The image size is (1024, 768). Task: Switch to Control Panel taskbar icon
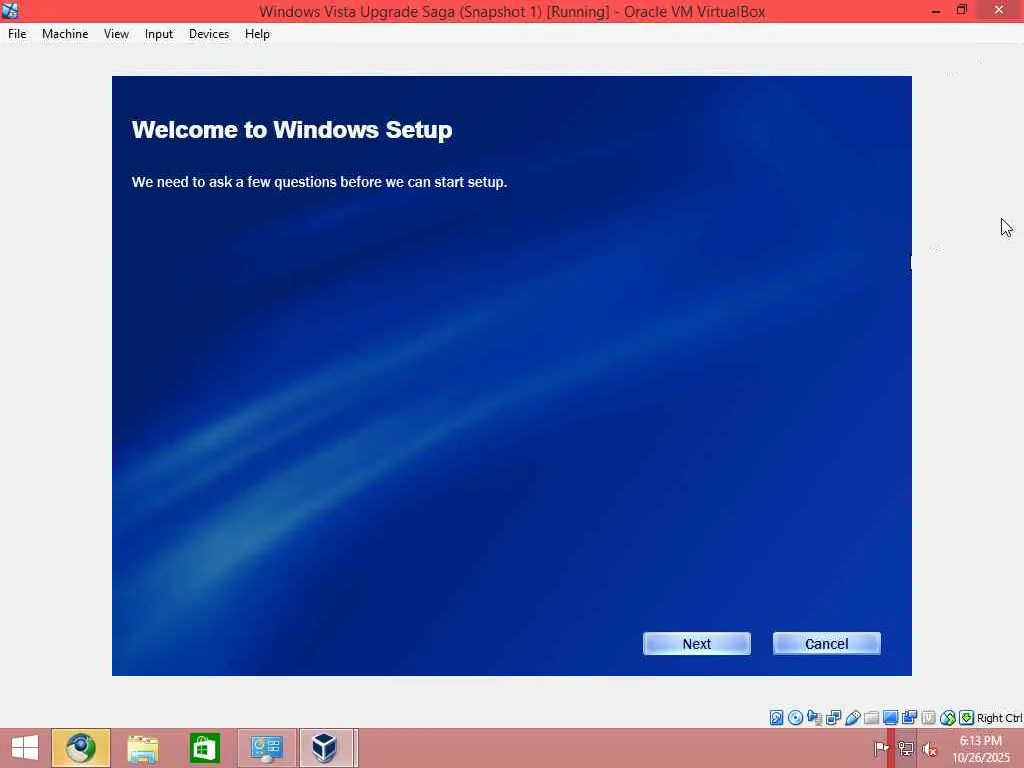(x=266, y=748)
